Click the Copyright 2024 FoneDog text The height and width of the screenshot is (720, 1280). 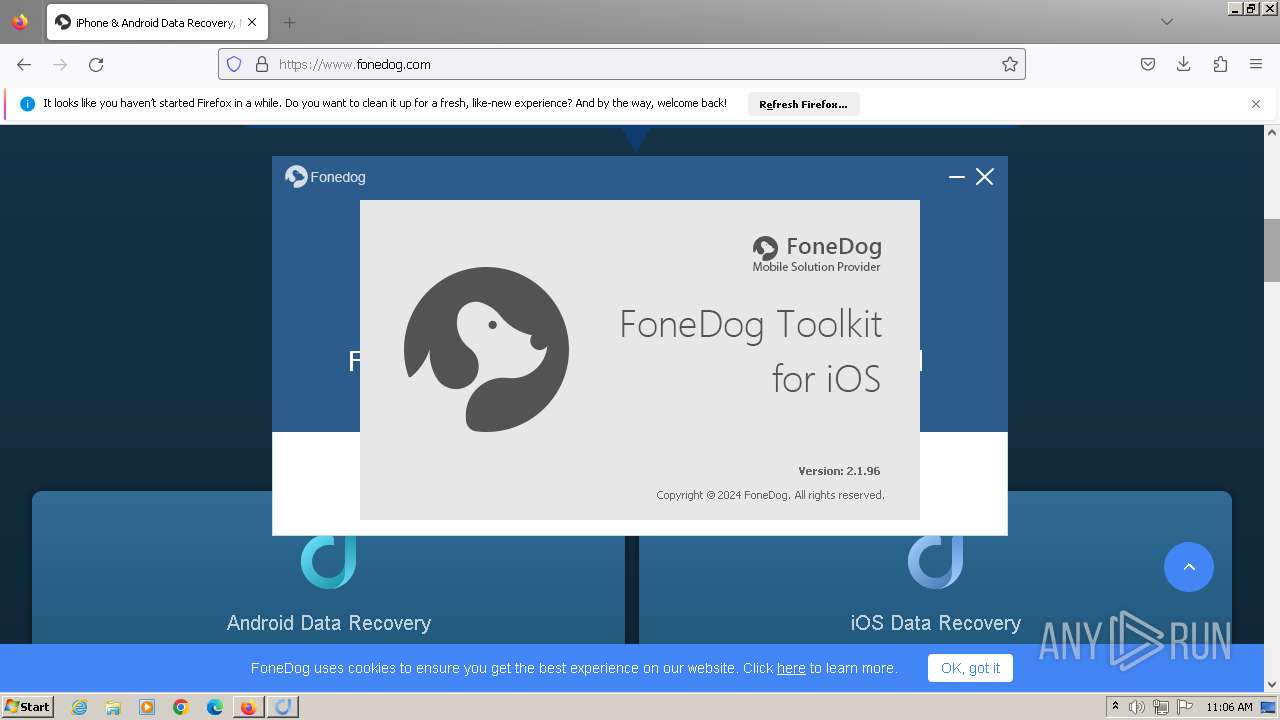click(x=770, y=495)
